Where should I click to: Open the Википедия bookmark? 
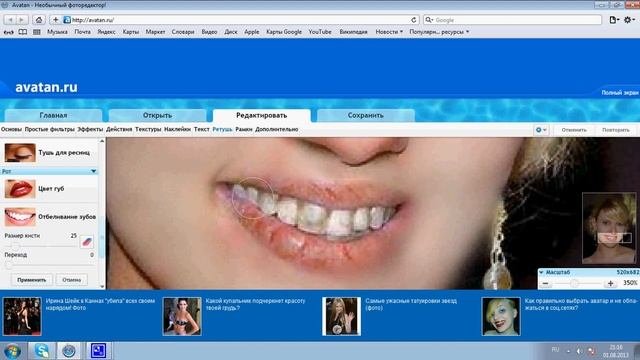click(x=353, y=32)
